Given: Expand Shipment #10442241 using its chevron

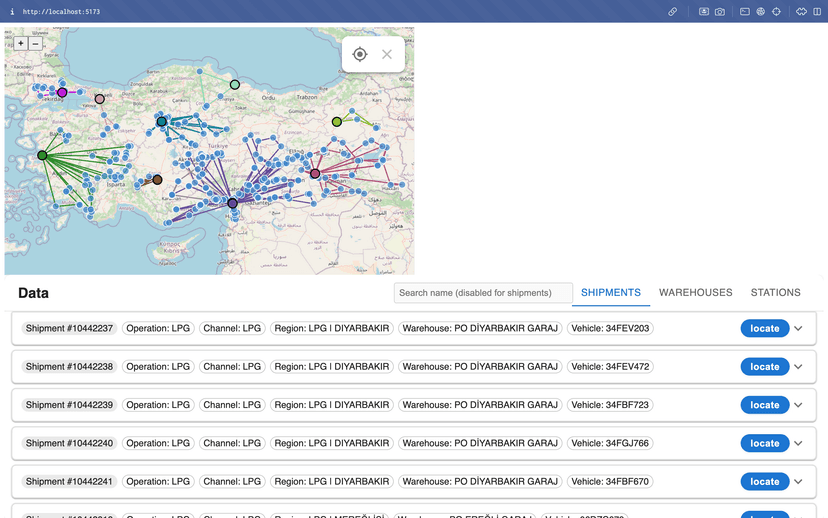Looking at the screenshot, I should tap(798, 481).
